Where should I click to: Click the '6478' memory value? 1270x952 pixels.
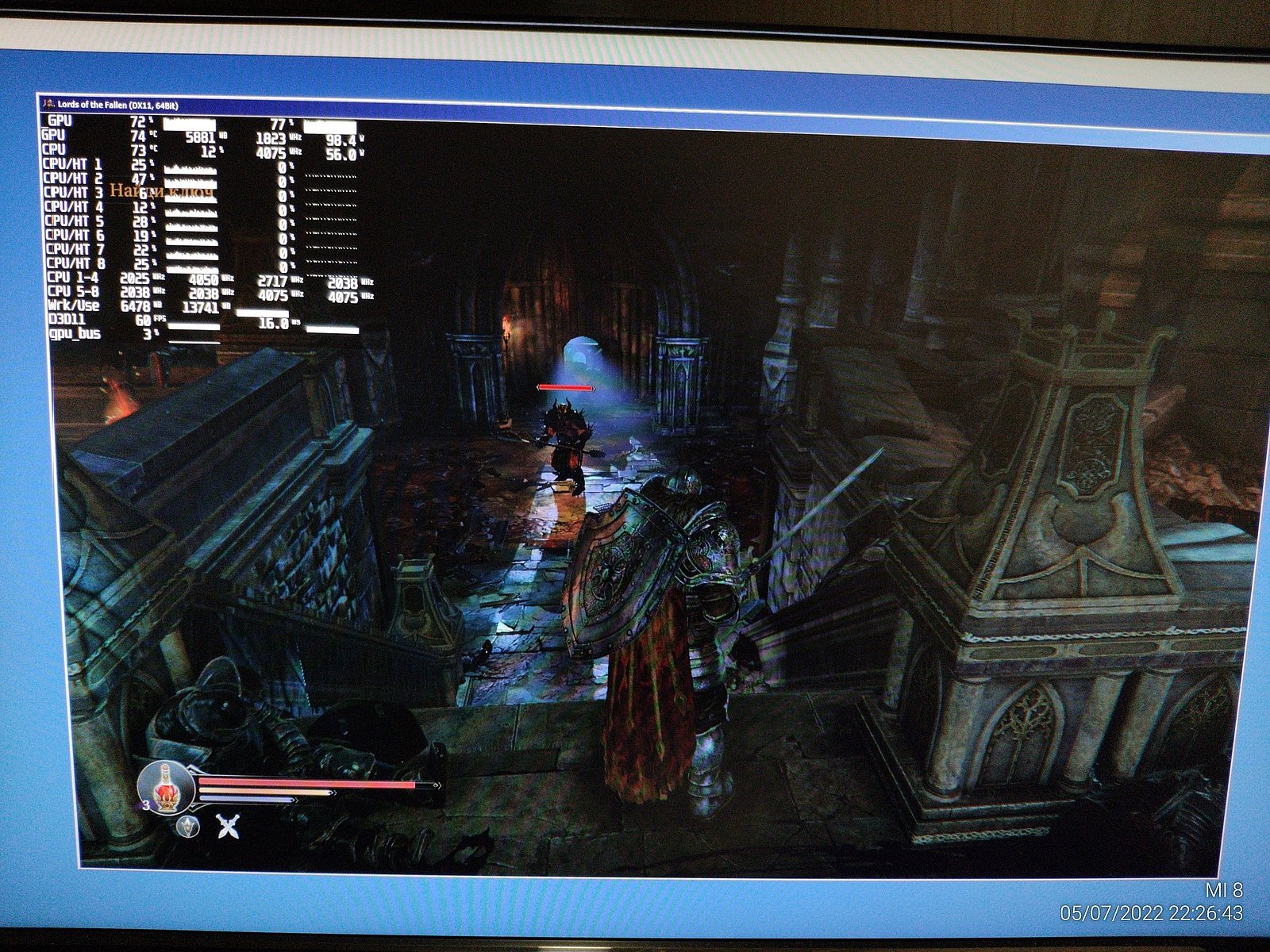coord(135,306)
